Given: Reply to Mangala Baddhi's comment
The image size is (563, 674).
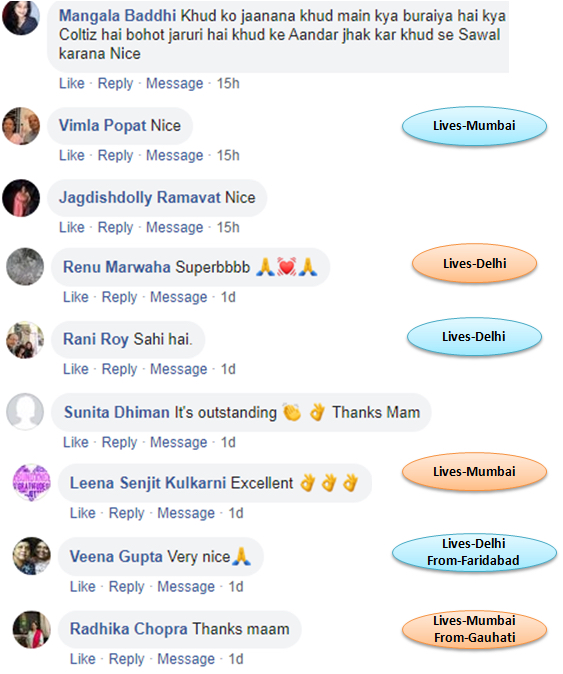Looking at the screenshot, I should pos(115,83).
